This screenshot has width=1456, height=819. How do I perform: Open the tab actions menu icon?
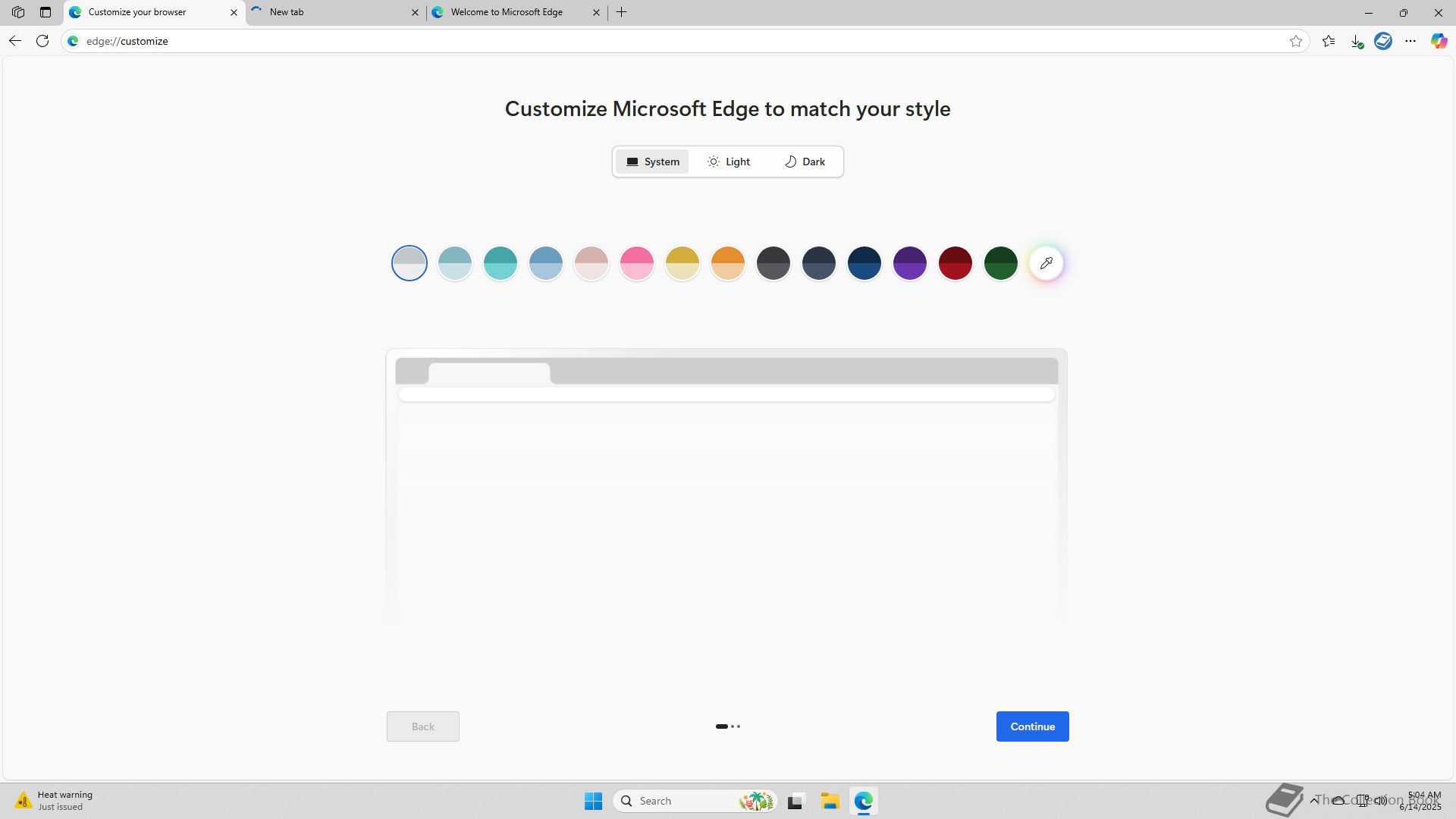coord(45,12)
